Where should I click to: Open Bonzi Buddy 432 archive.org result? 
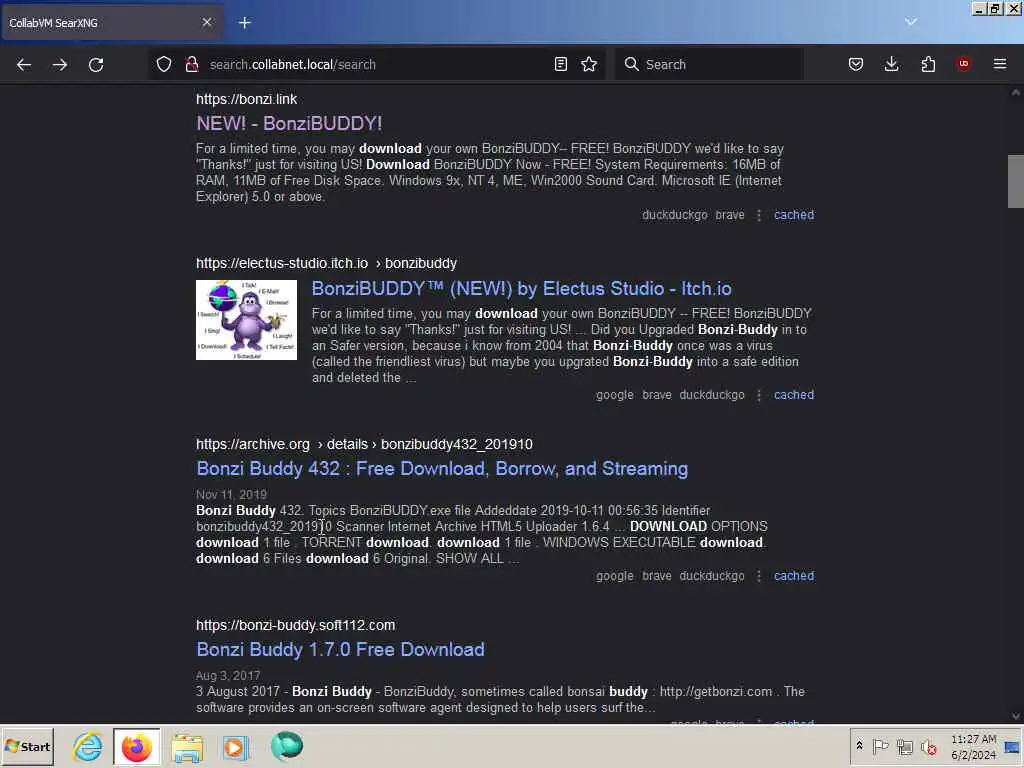442,469
